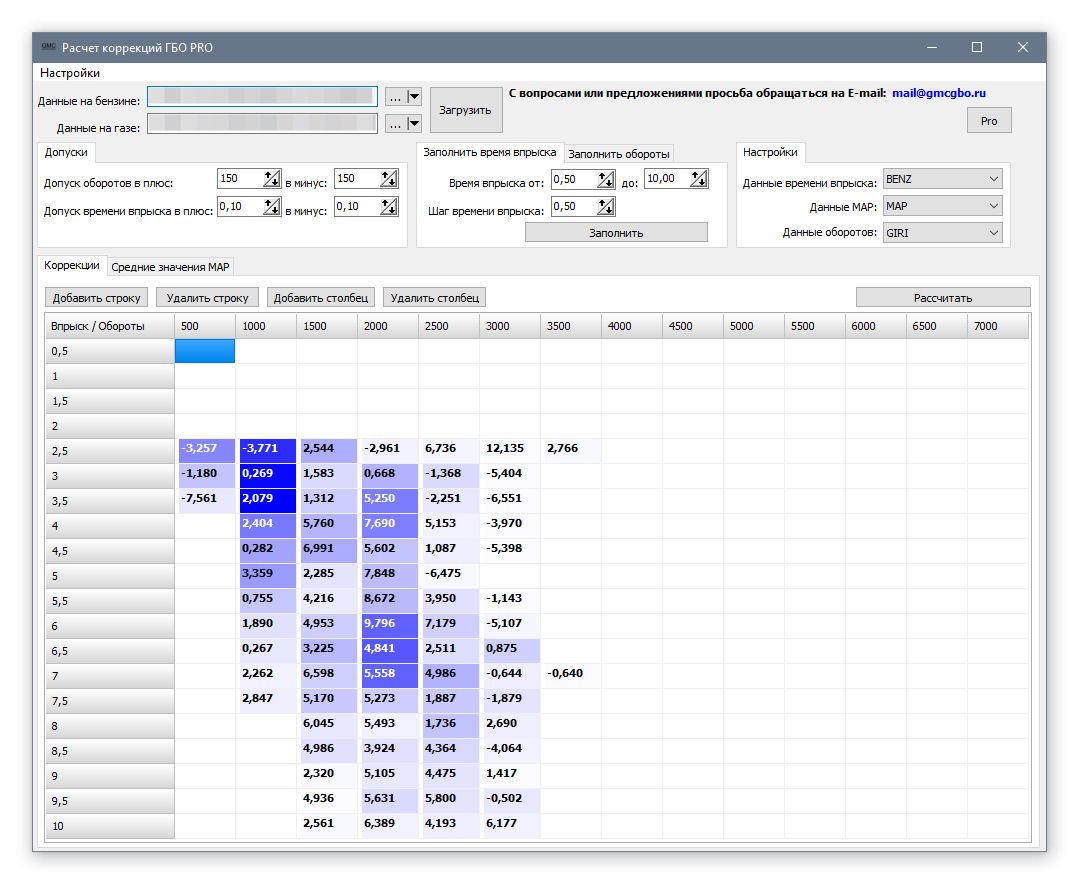Open stepper for RPM tolerance plus value
1079x884 pixels.
click(272, 179)
